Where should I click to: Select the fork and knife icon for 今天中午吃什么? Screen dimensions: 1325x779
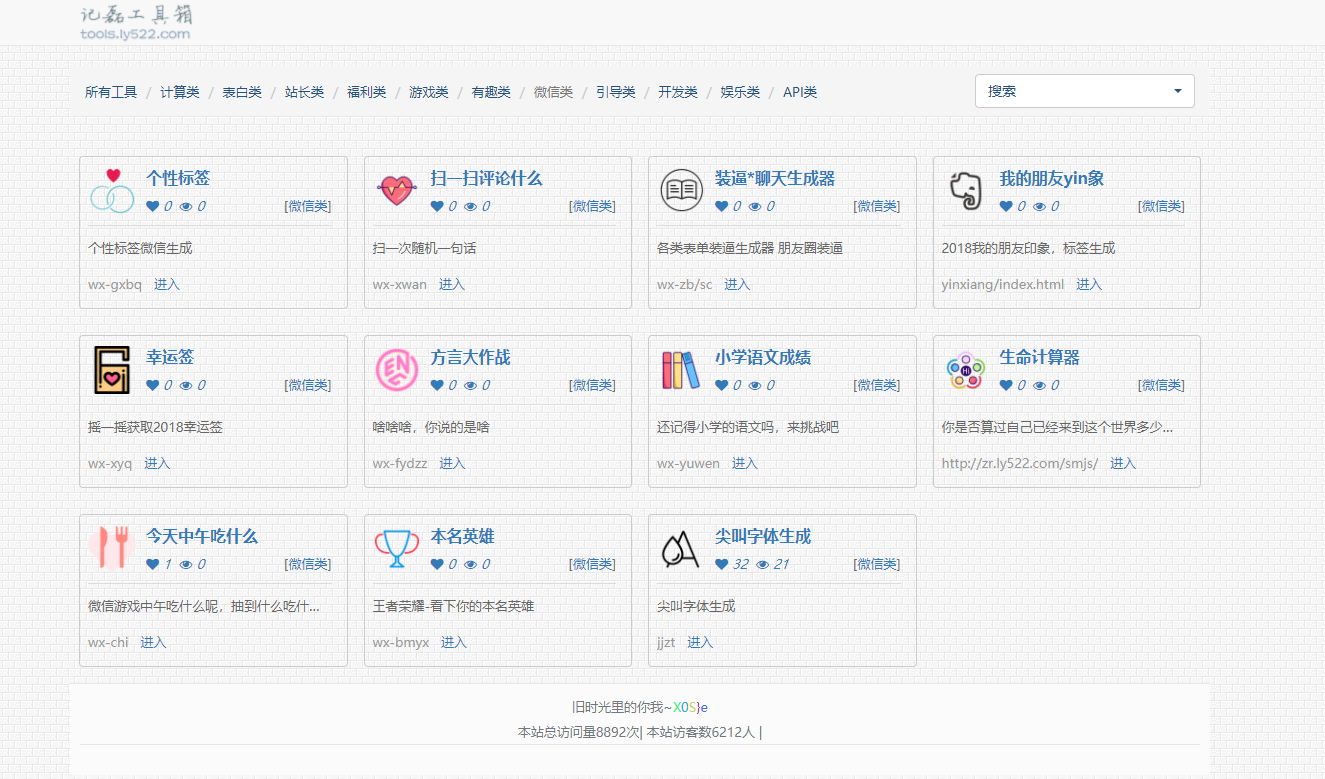(112, 548)
